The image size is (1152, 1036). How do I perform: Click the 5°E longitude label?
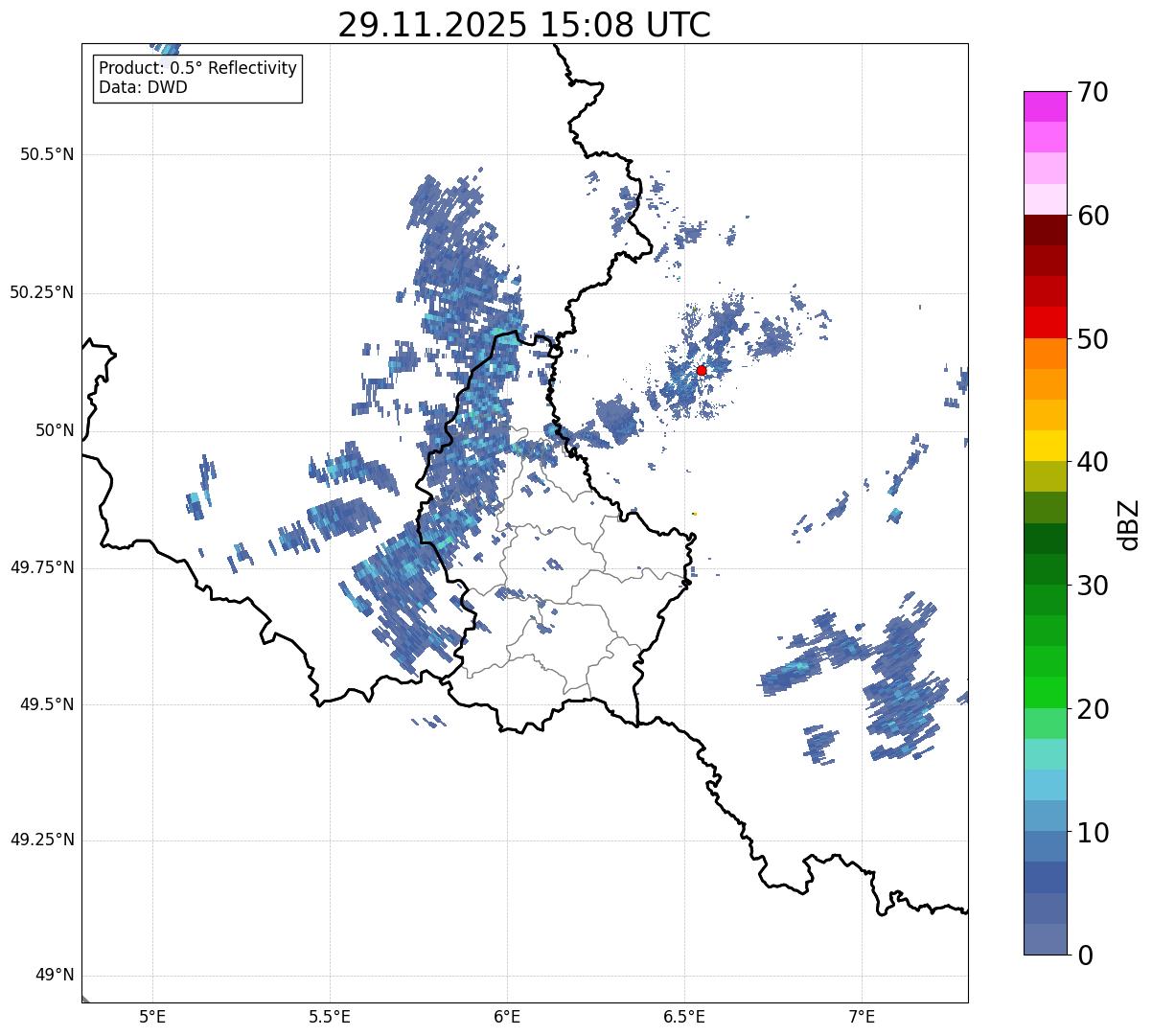click(152, 1017)
